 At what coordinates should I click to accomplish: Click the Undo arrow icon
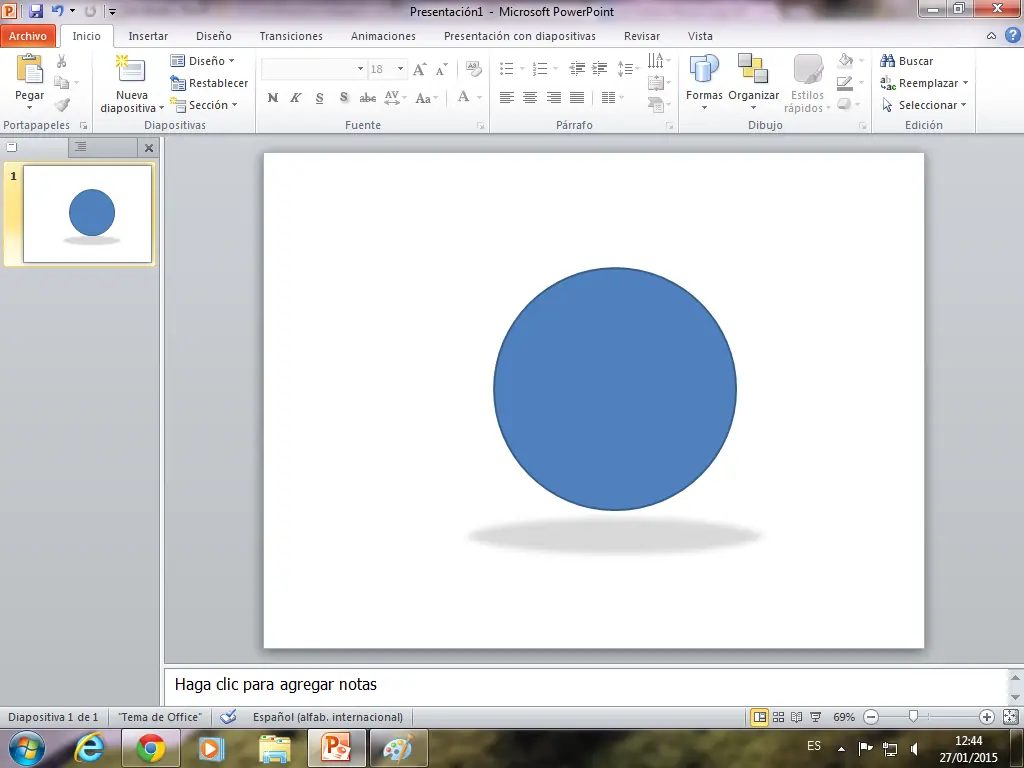click(x=57, y=11)
